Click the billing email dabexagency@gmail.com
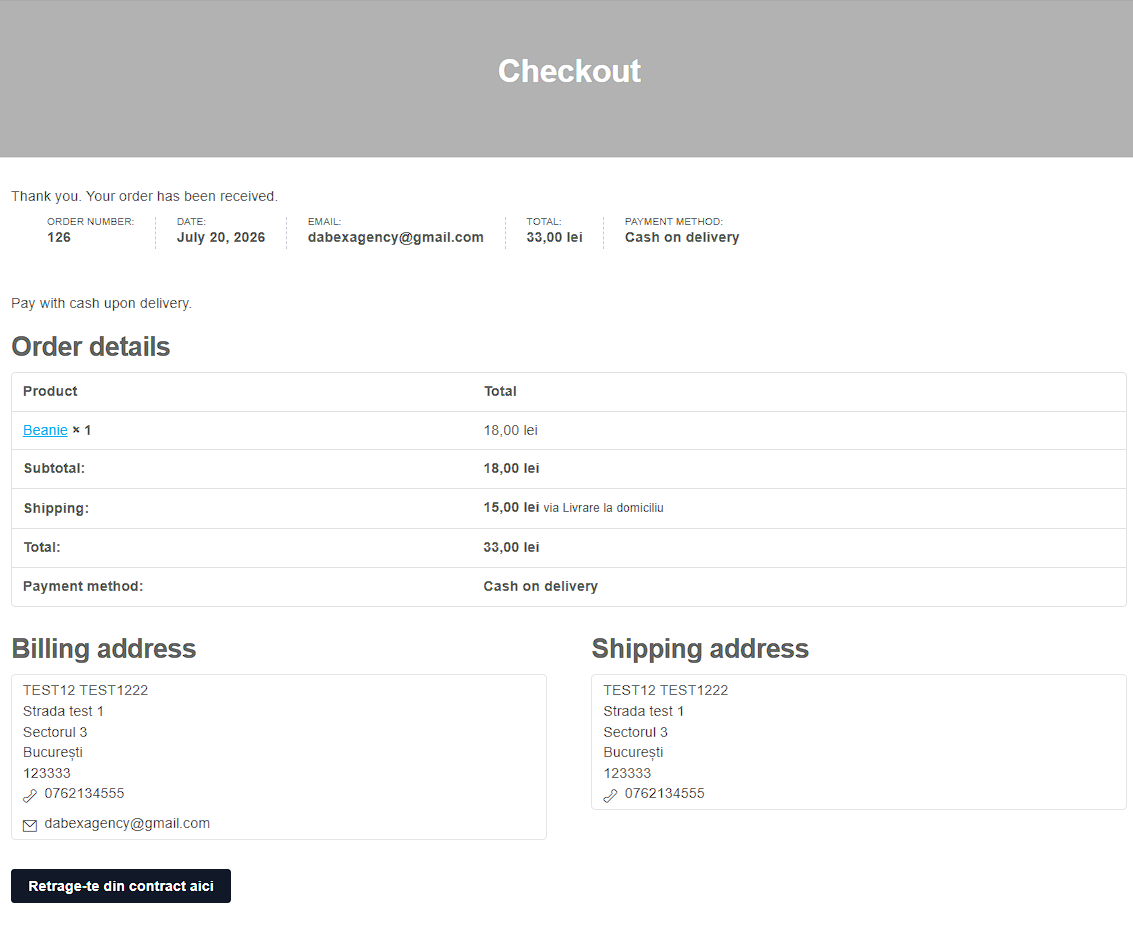The width and height of the screenshot is (1133, 928). [x=127, y=823]
